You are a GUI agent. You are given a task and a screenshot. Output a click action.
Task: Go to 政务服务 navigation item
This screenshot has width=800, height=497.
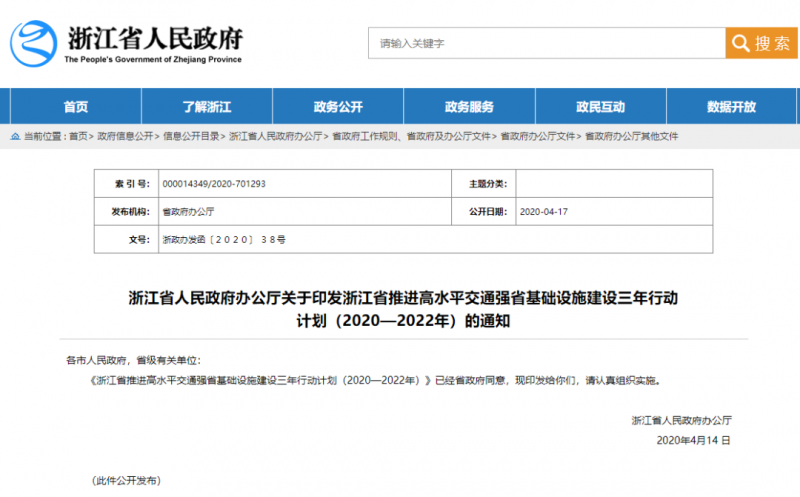coord(469,107)
